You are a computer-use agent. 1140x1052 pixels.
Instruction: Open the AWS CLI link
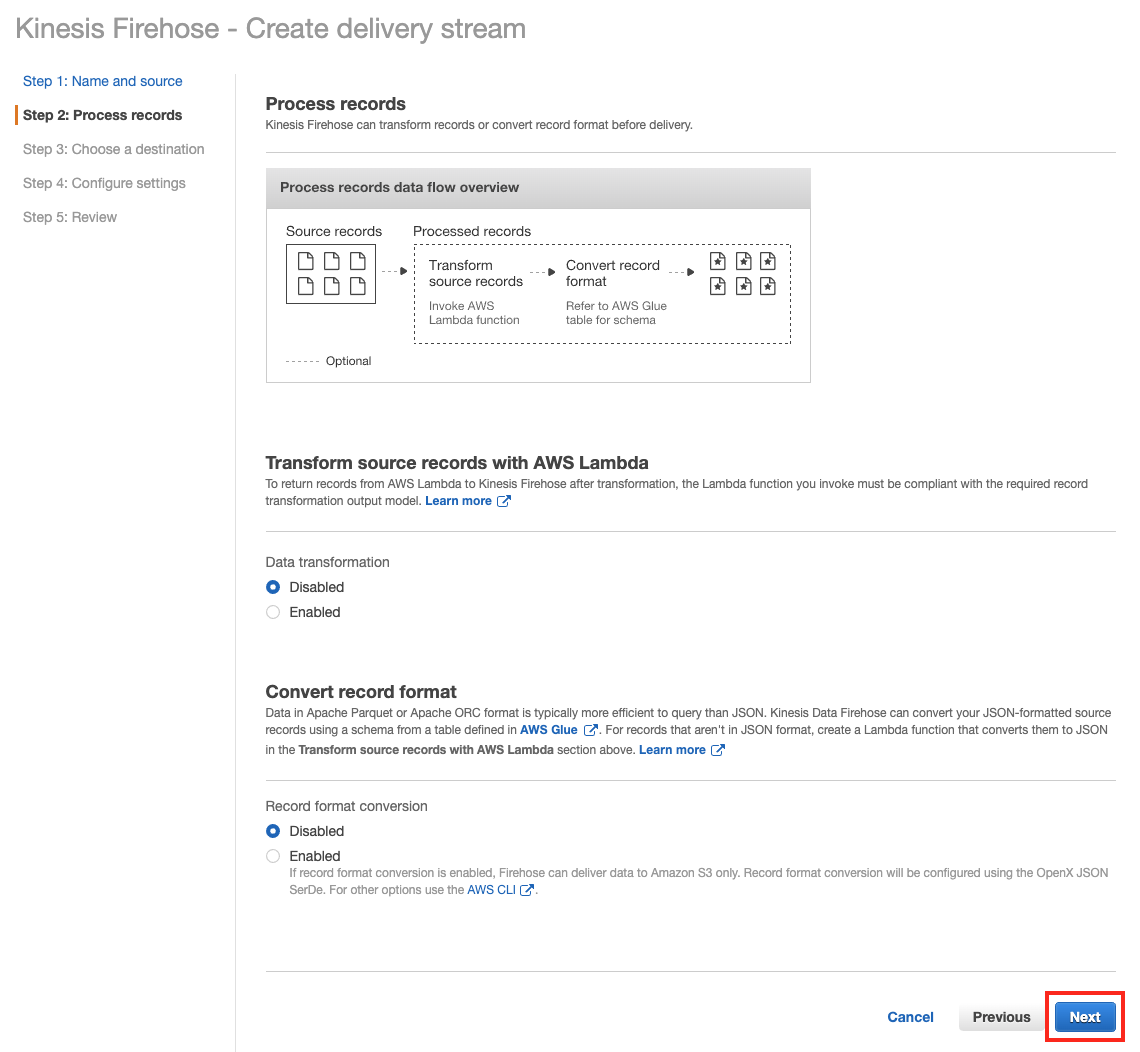click(491, 890)
